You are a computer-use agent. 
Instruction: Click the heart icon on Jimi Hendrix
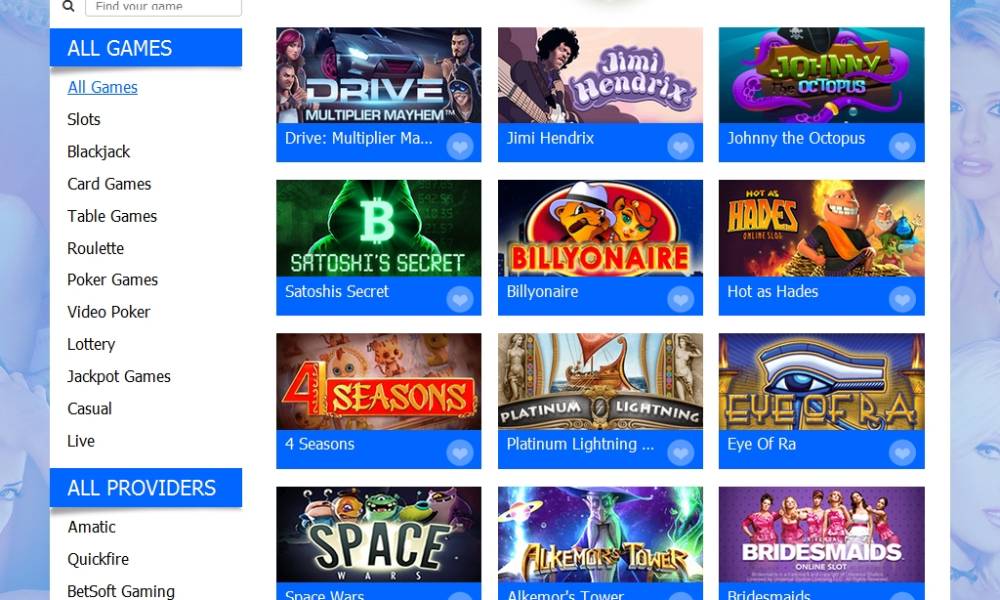point(680,147)
